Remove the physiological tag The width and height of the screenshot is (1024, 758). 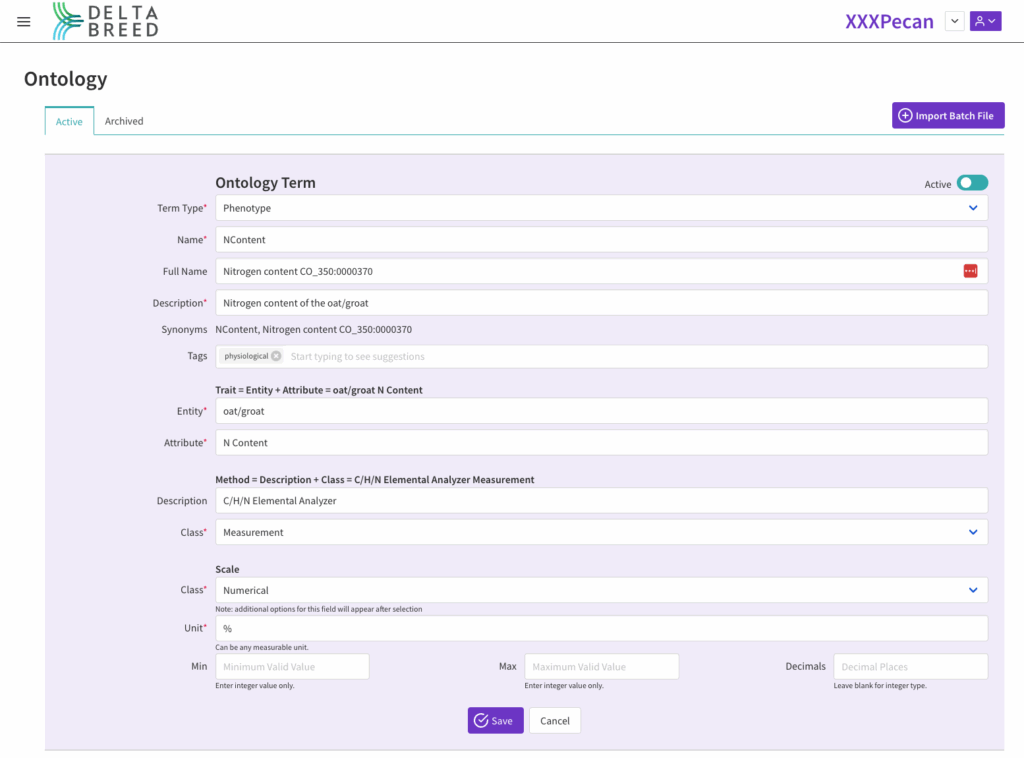click(276, 356)
